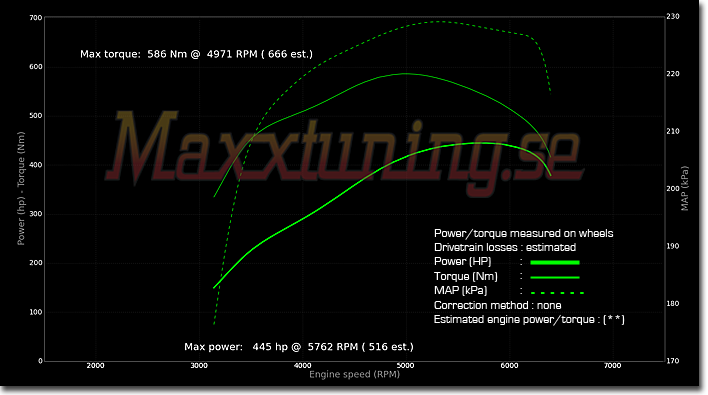
Task: Click the 400 left y-axis tick label
Action: click(36, 165)
